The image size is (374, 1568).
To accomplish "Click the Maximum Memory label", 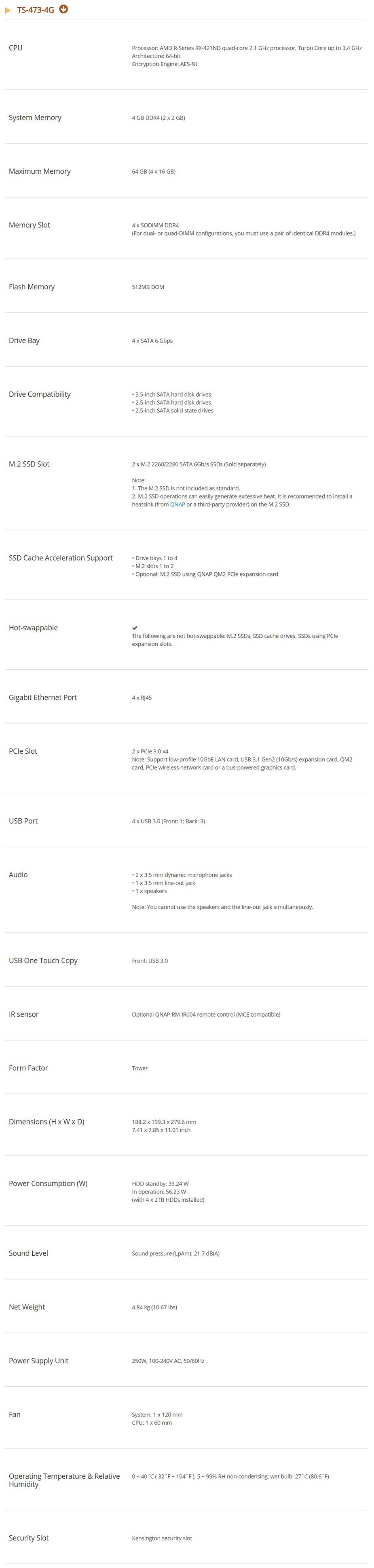I will 40,172.
